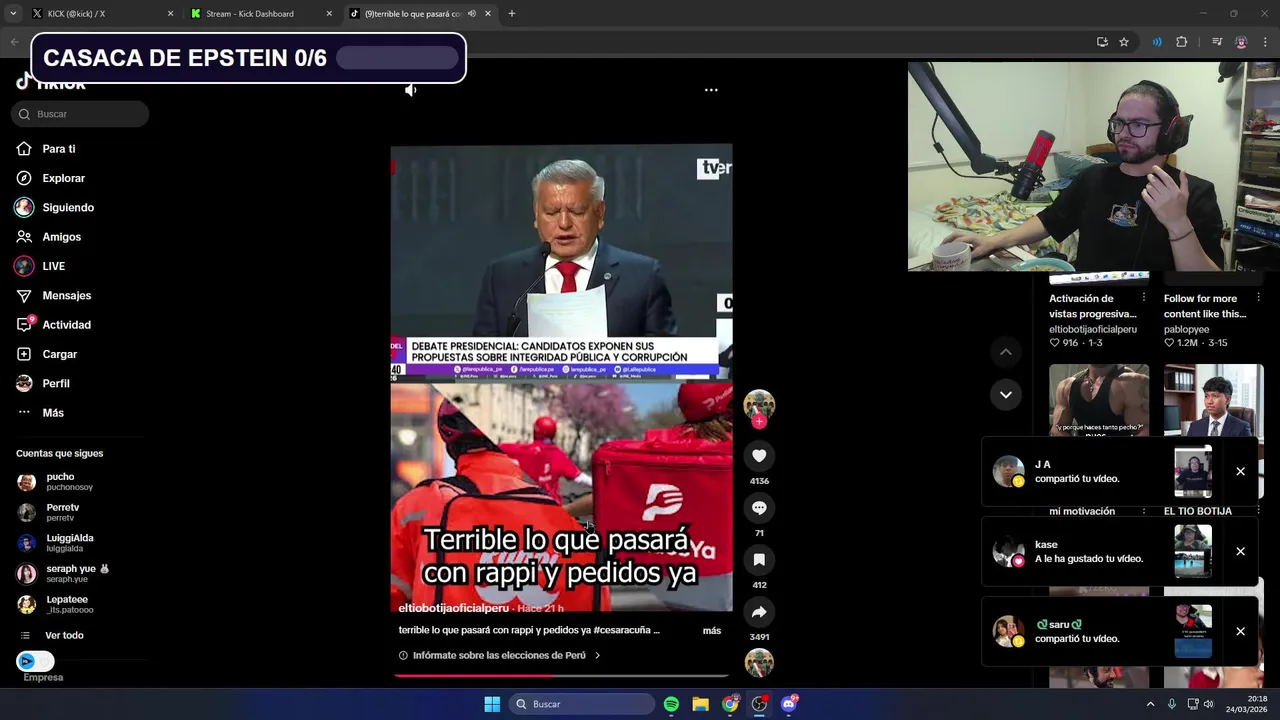Open the media control music-note icon
Screen dimensions: 1280x720
point(1217,42)
